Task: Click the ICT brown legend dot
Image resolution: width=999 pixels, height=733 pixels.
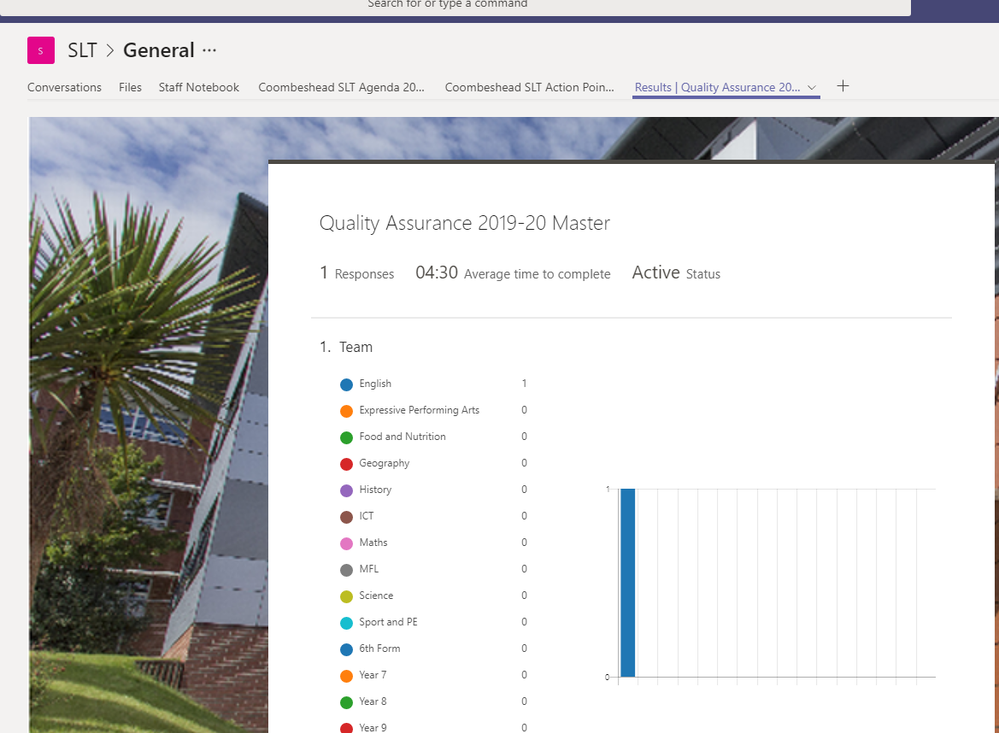Action: click(x=347, y=517)
